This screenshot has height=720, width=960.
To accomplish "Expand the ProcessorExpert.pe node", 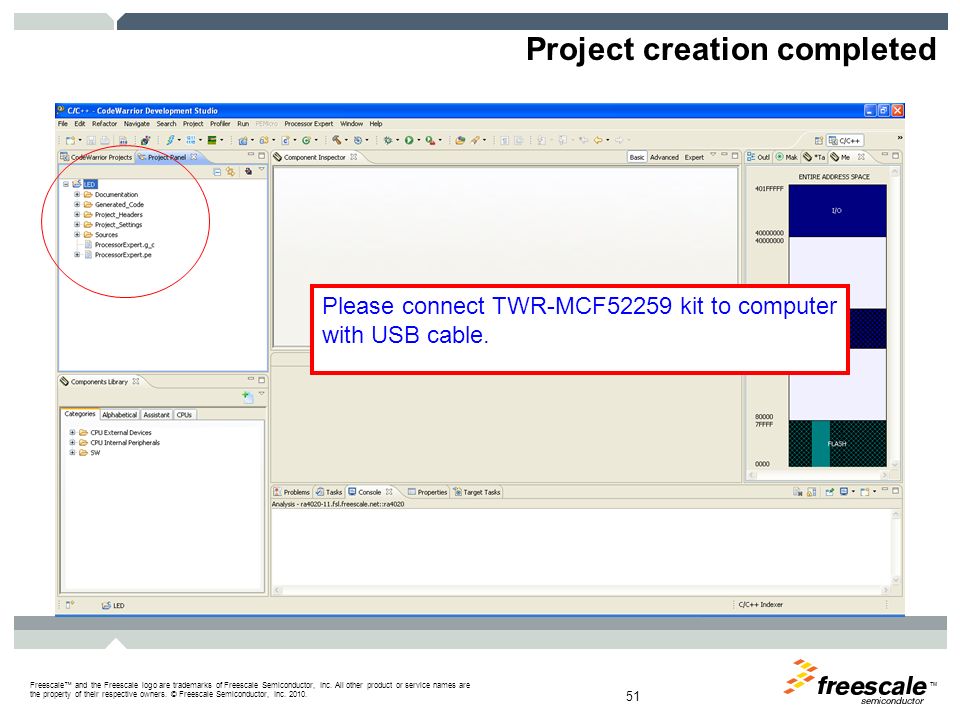I will pyautogui.click(x=77, y=255).
